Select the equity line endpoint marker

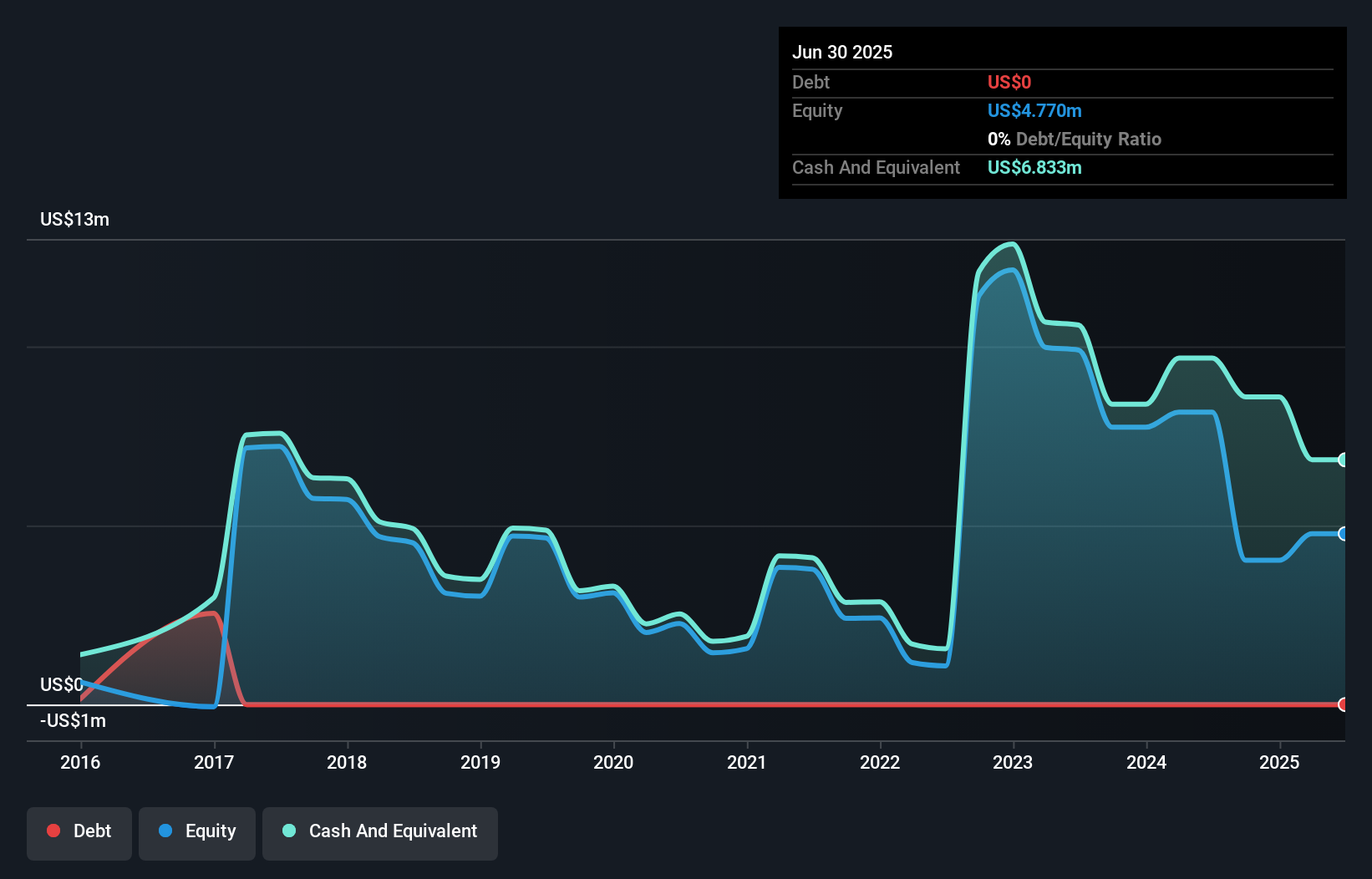pos(1343,533)
